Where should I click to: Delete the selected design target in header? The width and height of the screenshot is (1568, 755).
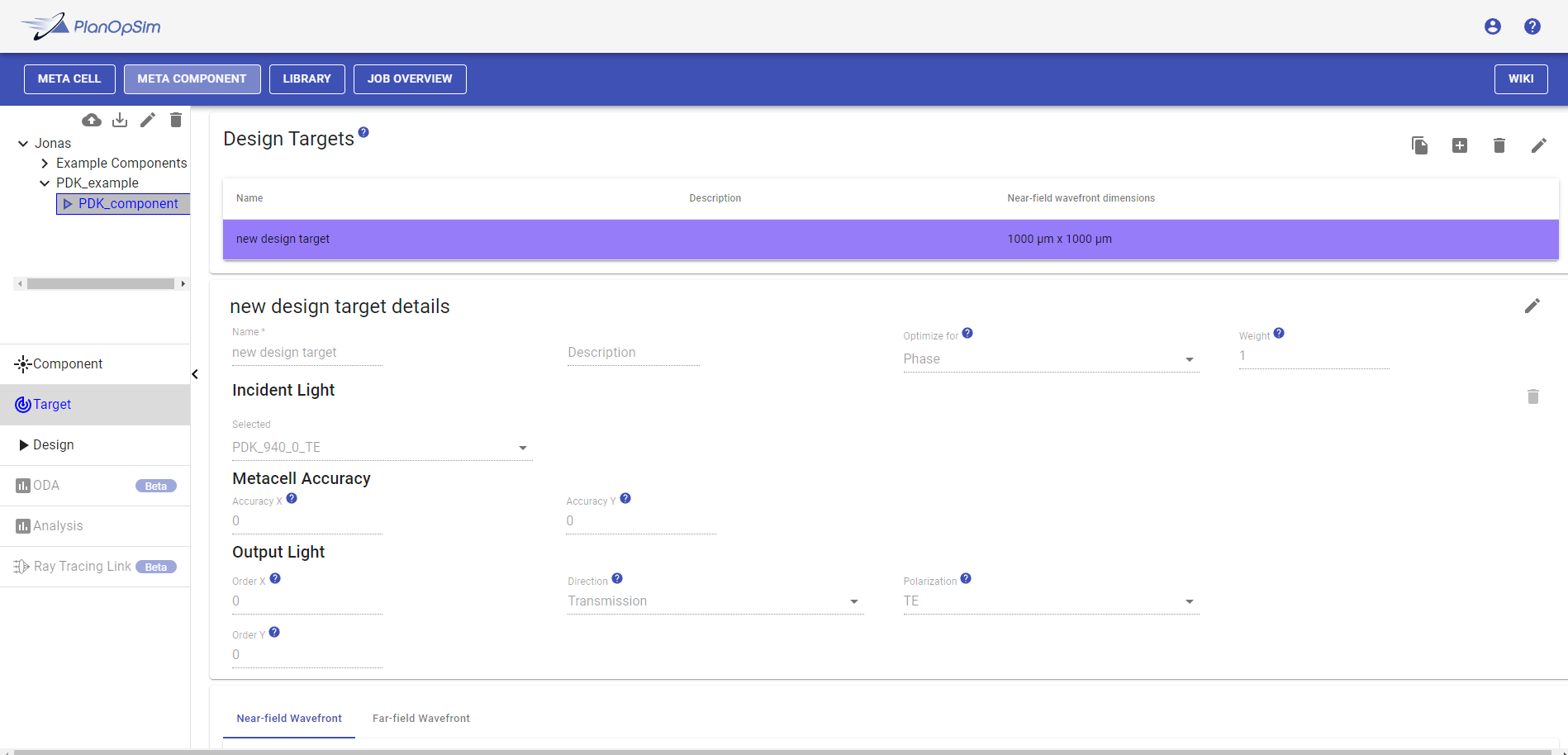(1499, 146)
